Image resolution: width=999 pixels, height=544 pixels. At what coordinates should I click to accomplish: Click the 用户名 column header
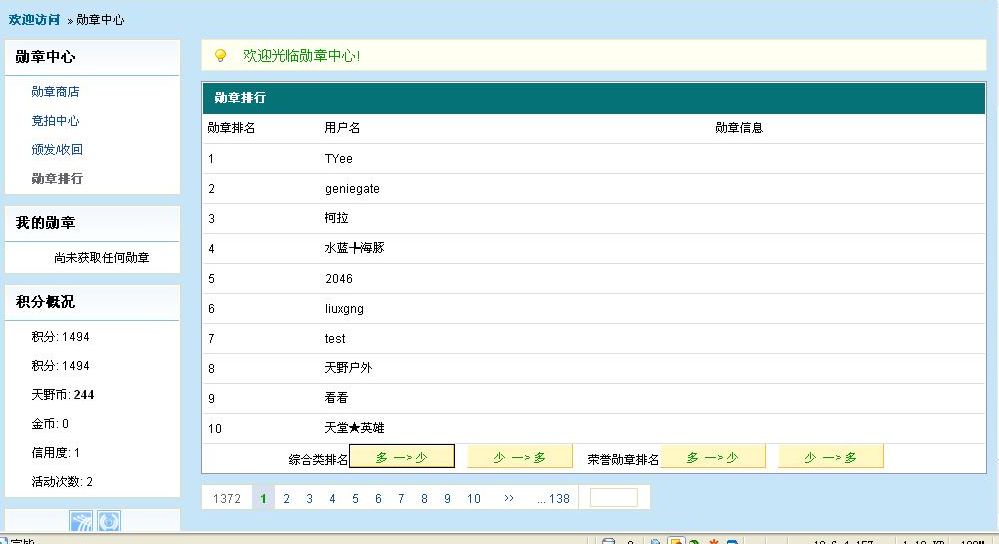[342, 128]
